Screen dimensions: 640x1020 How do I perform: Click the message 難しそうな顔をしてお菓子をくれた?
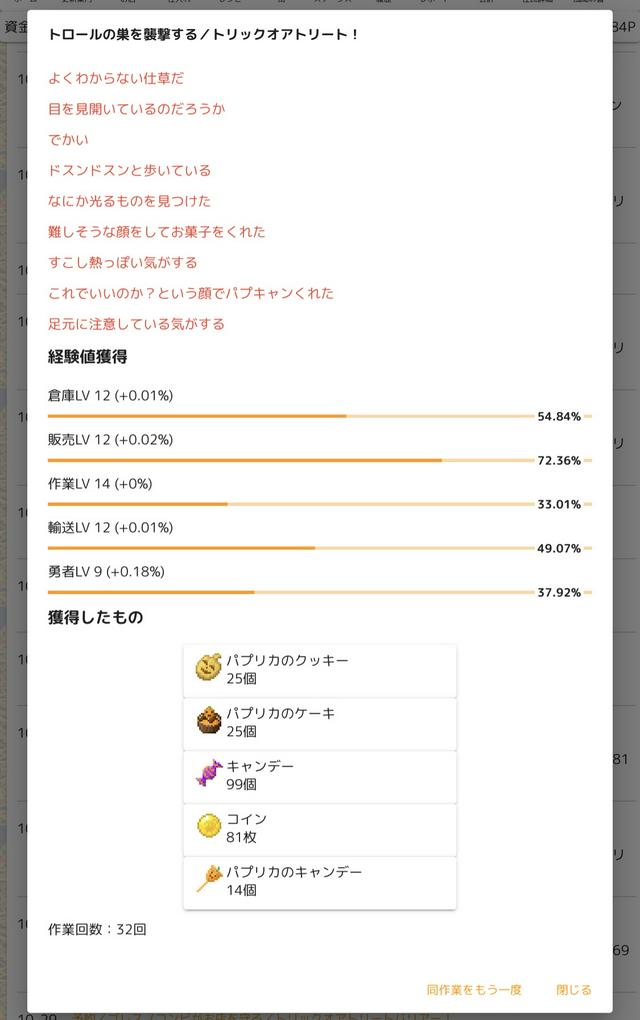pos(157,232)
